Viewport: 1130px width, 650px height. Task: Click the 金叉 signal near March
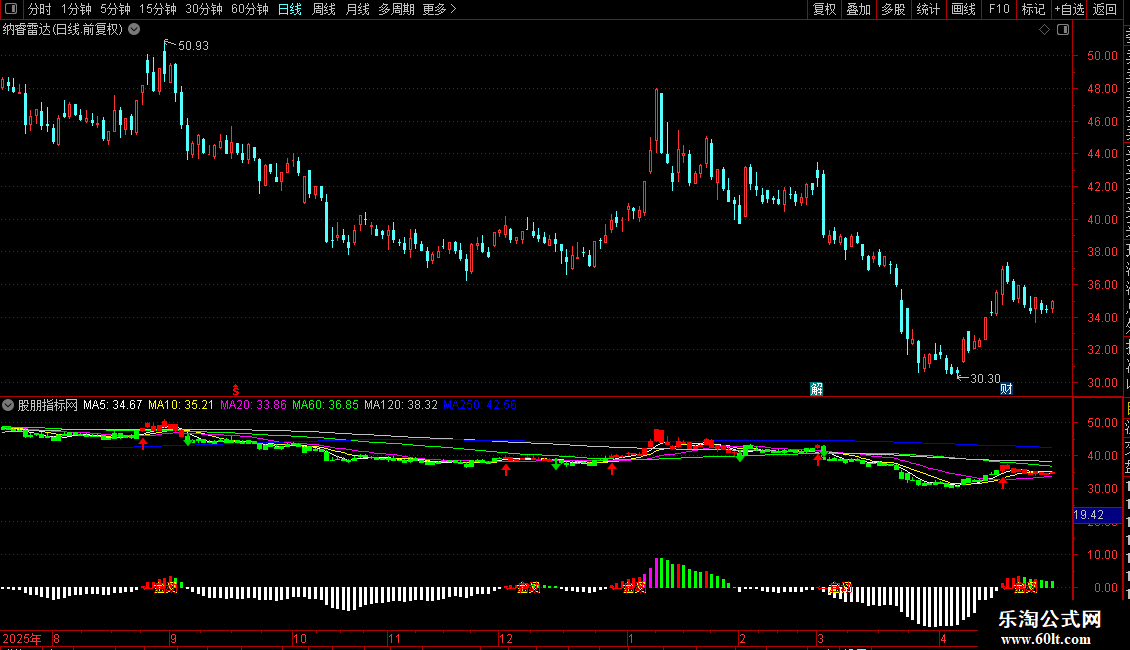coord(840,588)
